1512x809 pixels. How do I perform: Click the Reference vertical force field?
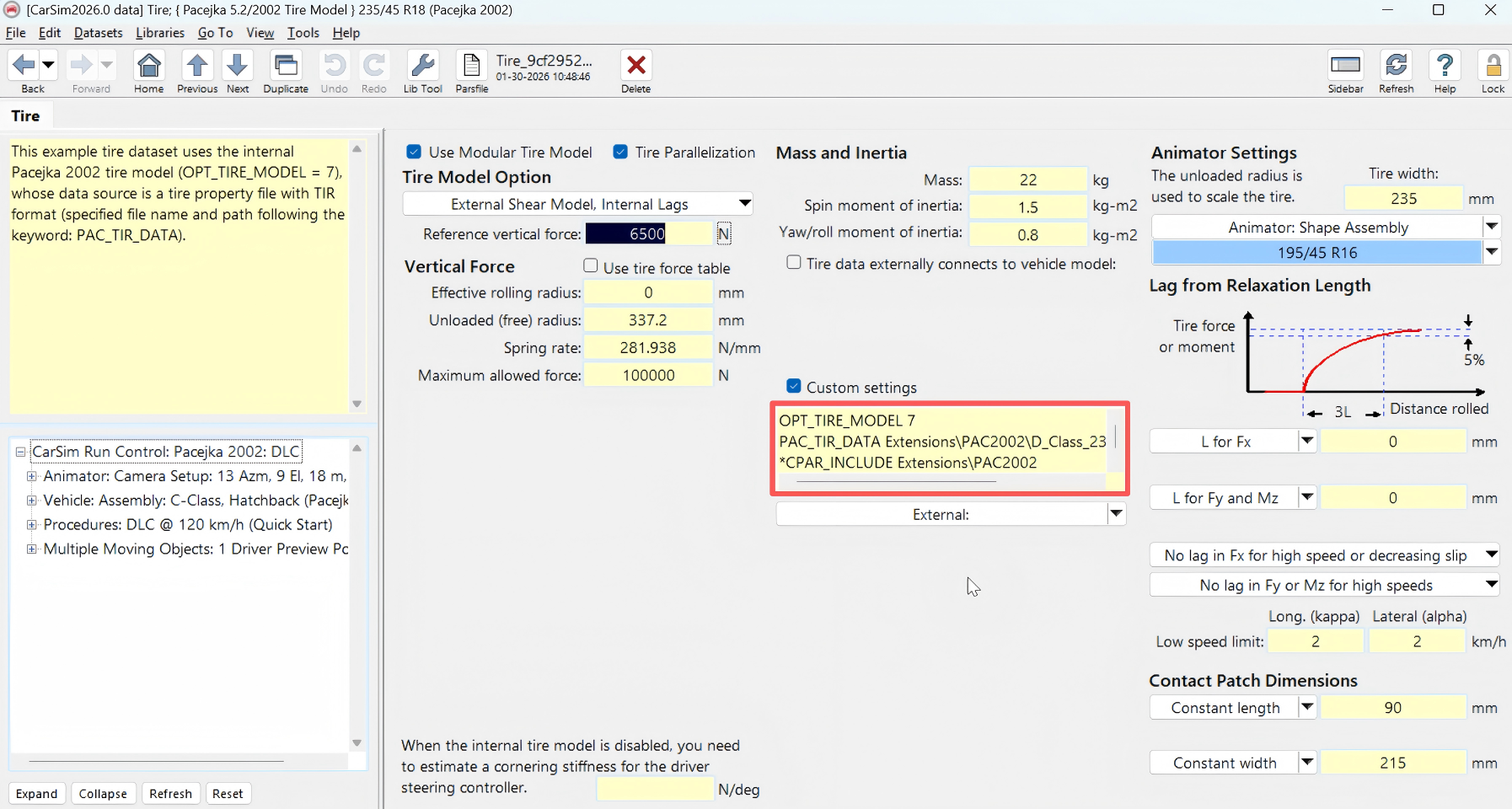tap(648, 233)
